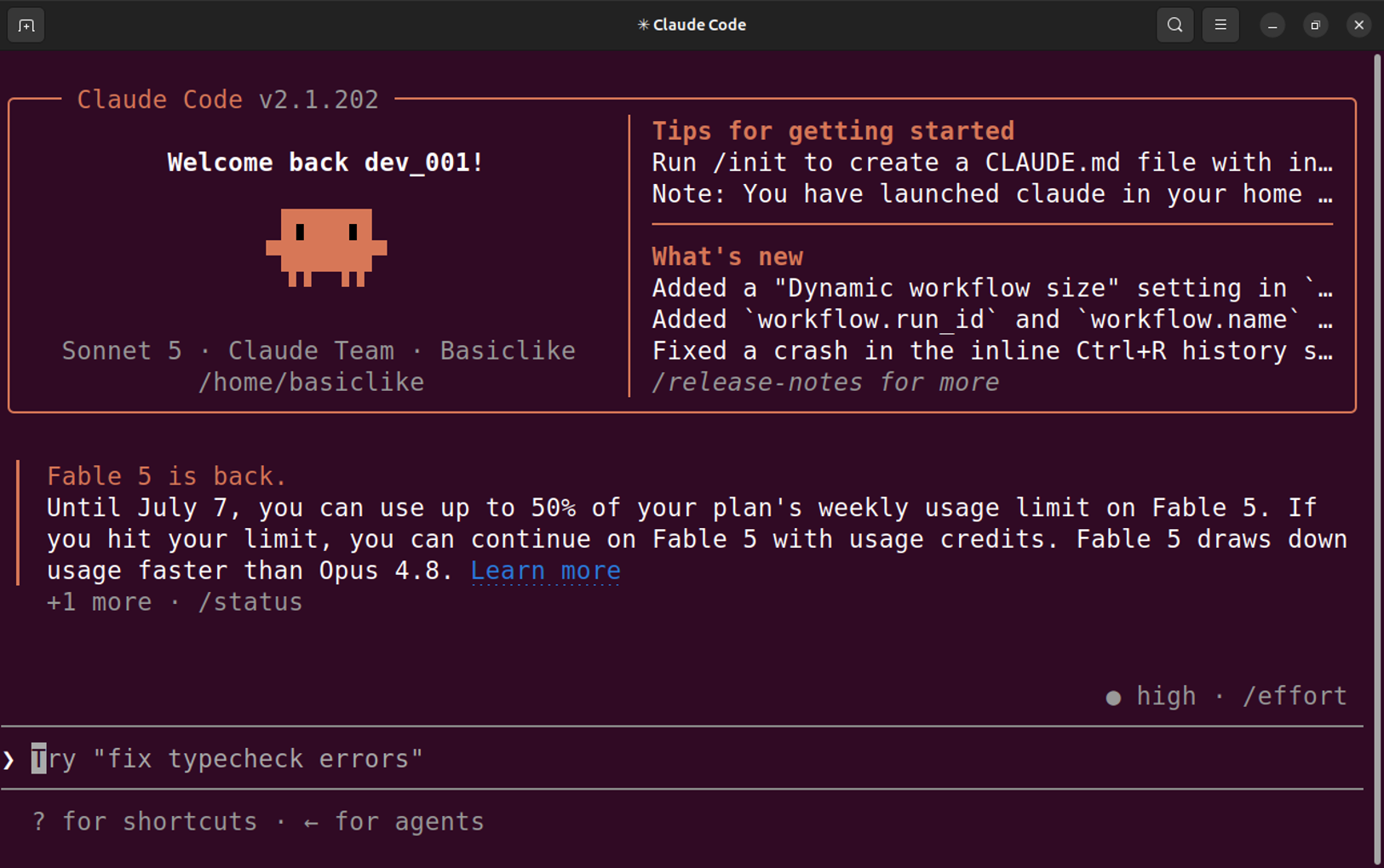This screenshot has width=1384, height=868.
Task: Click the 'Dynamic workflow size' line
Action: [x=992, y=288]
